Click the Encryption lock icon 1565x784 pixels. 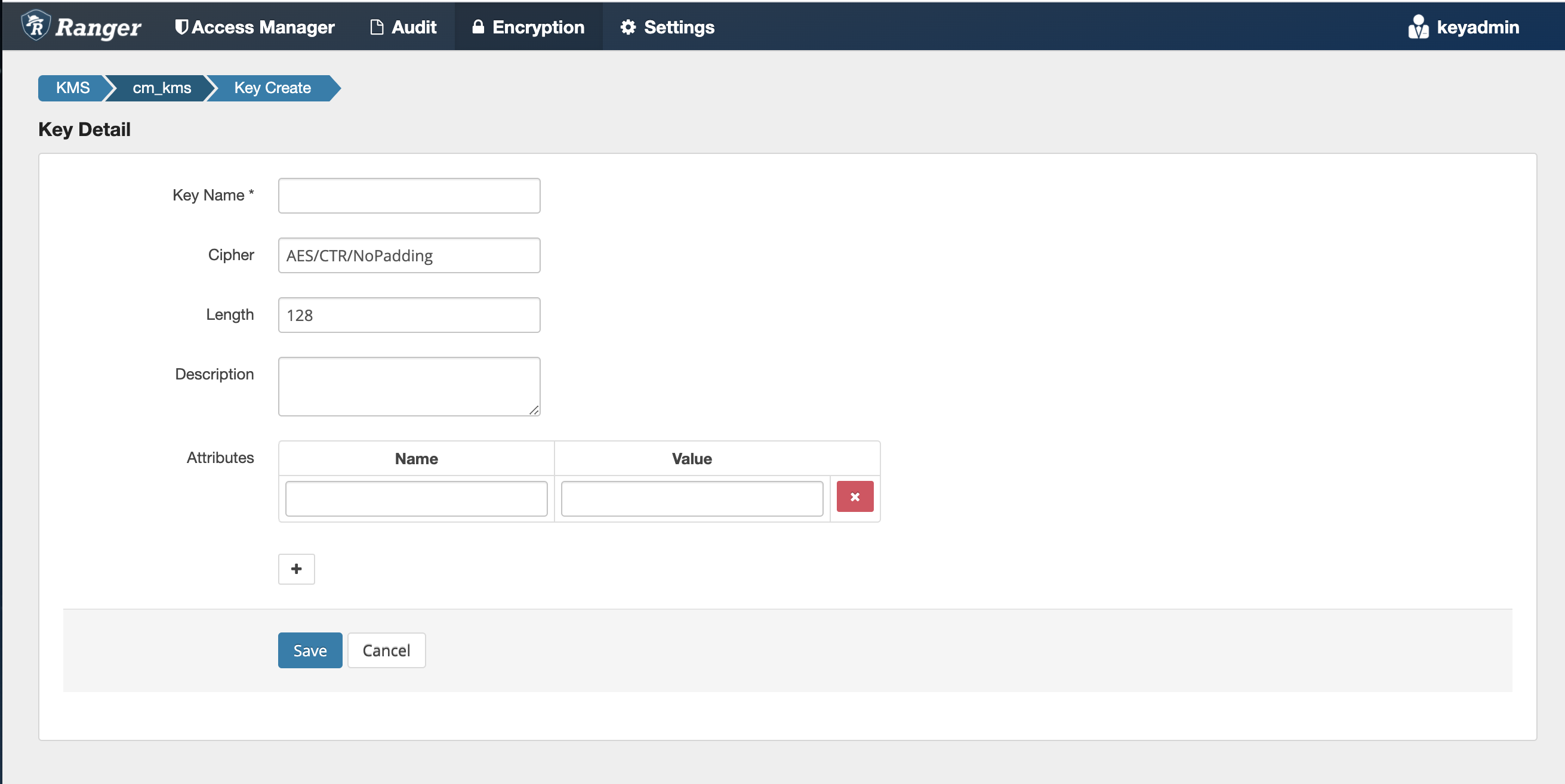pyautogui.click(x=478, y=27)
